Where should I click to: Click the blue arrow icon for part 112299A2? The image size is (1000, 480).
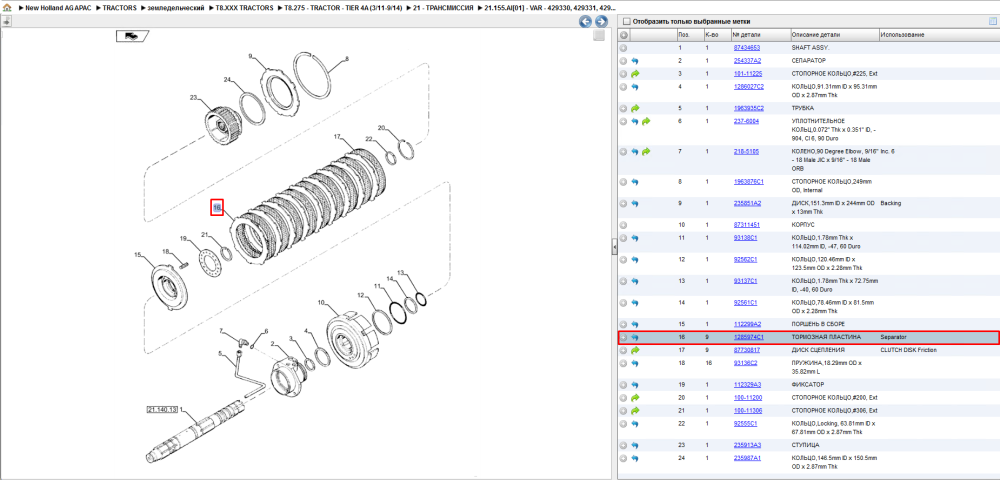pos(635,324)
